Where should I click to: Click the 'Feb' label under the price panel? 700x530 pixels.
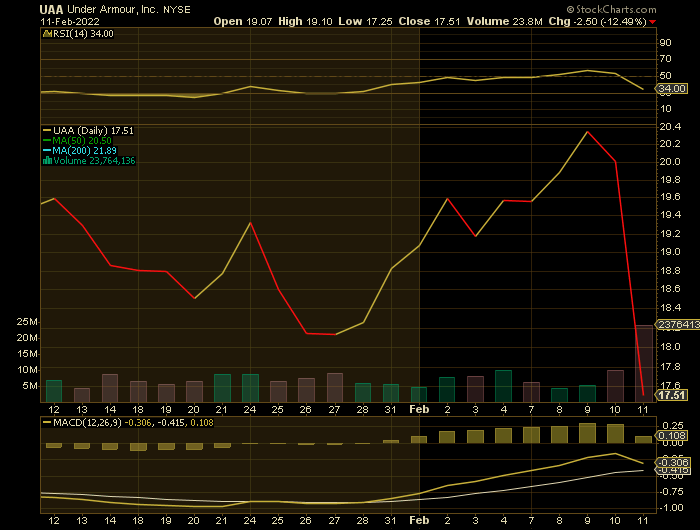click(419, 409)
